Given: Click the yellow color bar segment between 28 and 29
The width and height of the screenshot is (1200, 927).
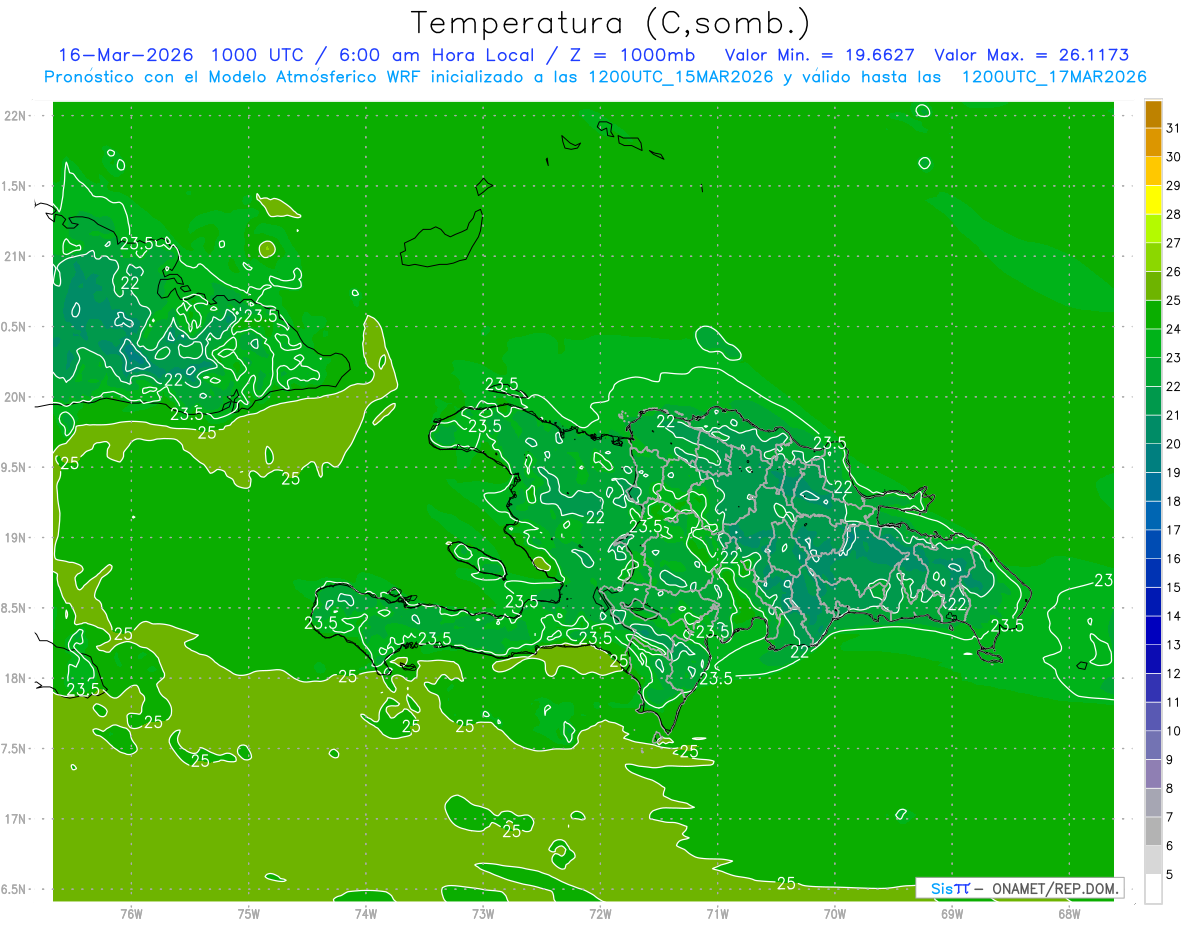Looking at the screenshot, I should click(1153, 200).
